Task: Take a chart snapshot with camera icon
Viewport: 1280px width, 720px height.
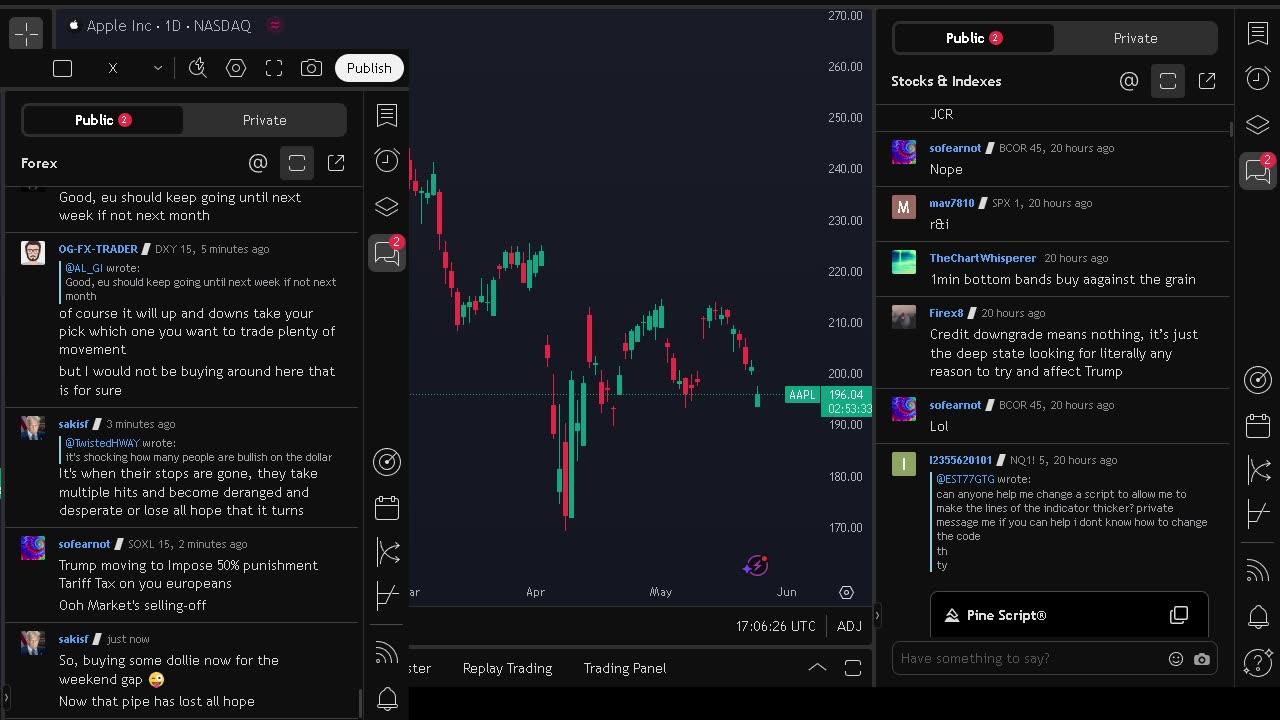Action: 311,68
